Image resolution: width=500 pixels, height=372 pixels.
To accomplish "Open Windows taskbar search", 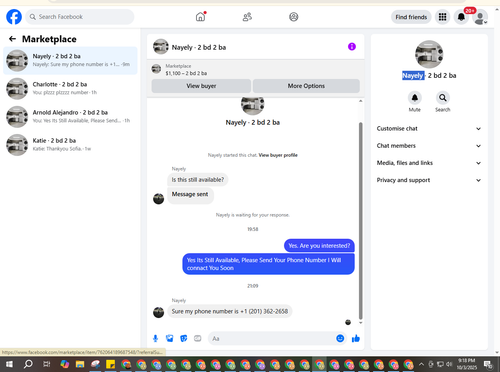I will 28,364.
